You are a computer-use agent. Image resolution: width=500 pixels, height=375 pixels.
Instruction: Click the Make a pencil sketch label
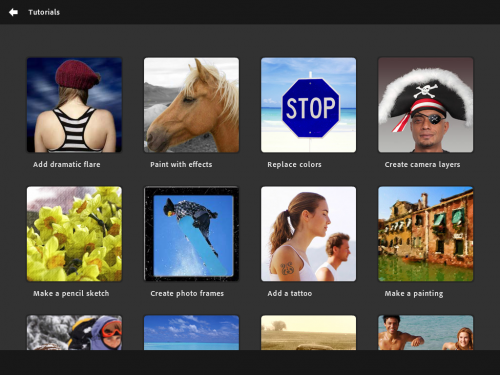71,293
